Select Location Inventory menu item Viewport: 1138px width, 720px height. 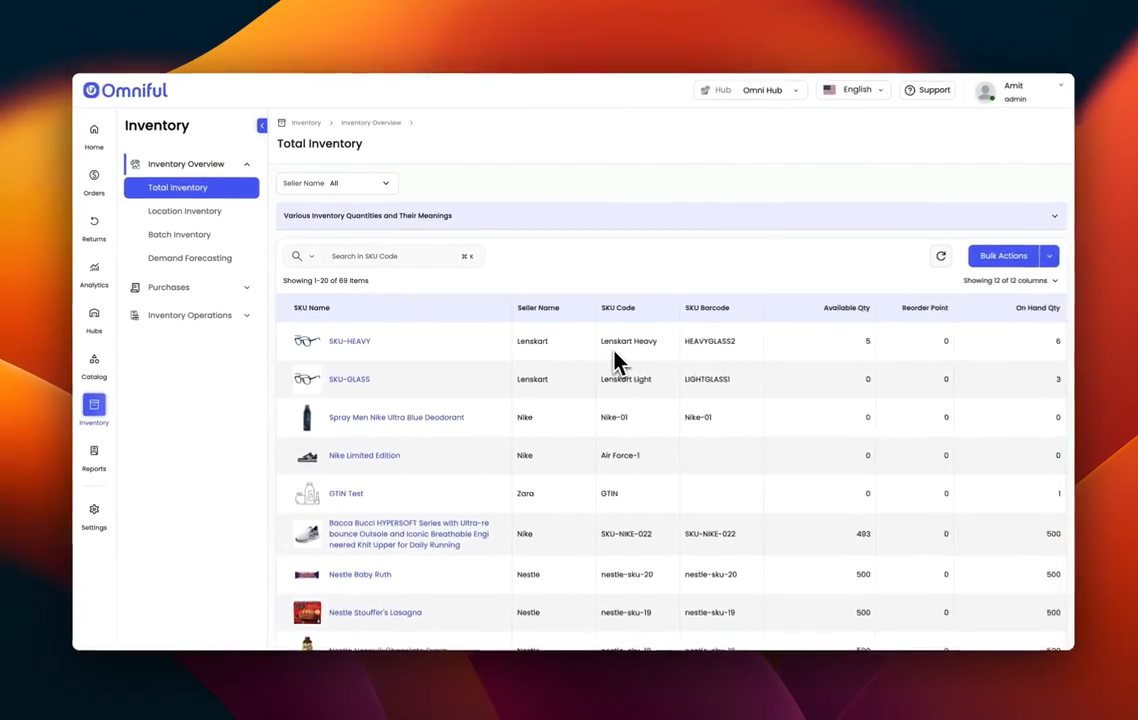click(185, 211)
